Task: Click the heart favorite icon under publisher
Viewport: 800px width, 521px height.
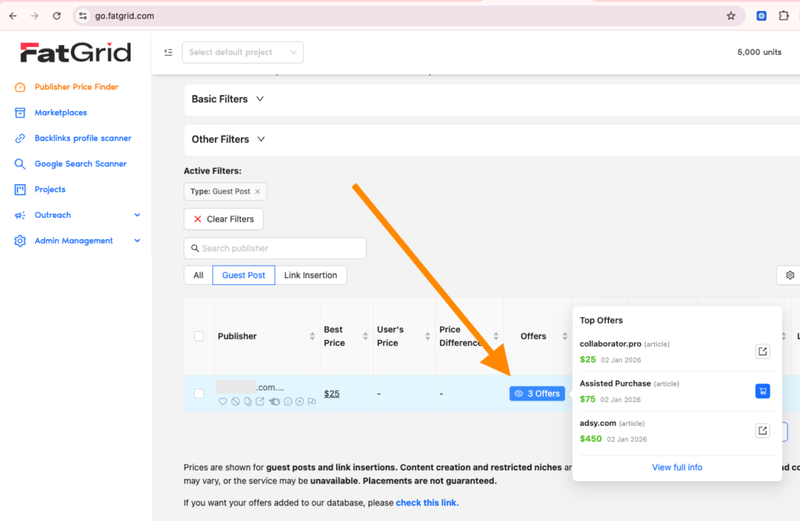Action: (x=223, y=402)
